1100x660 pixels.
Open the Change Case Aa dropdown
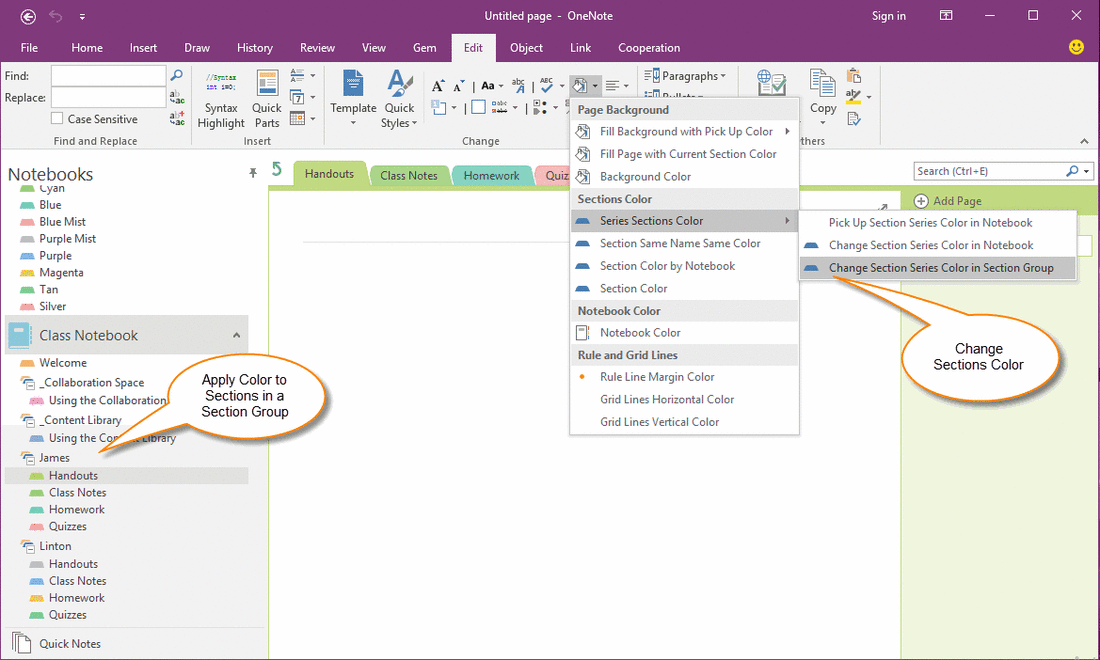tap(492, 86)
